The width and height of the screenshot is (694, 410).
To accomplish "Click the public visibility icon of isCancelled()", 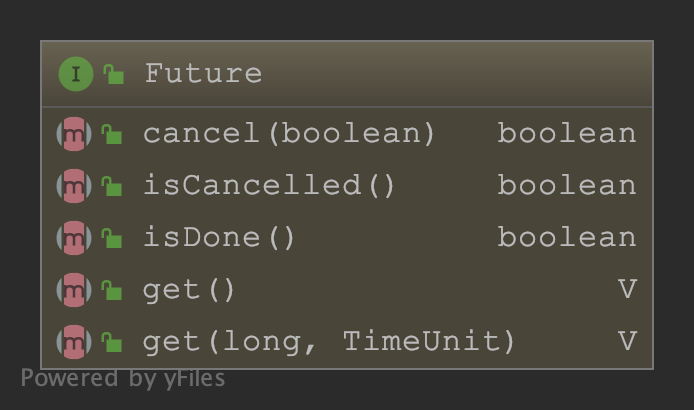I will [112, 187].
